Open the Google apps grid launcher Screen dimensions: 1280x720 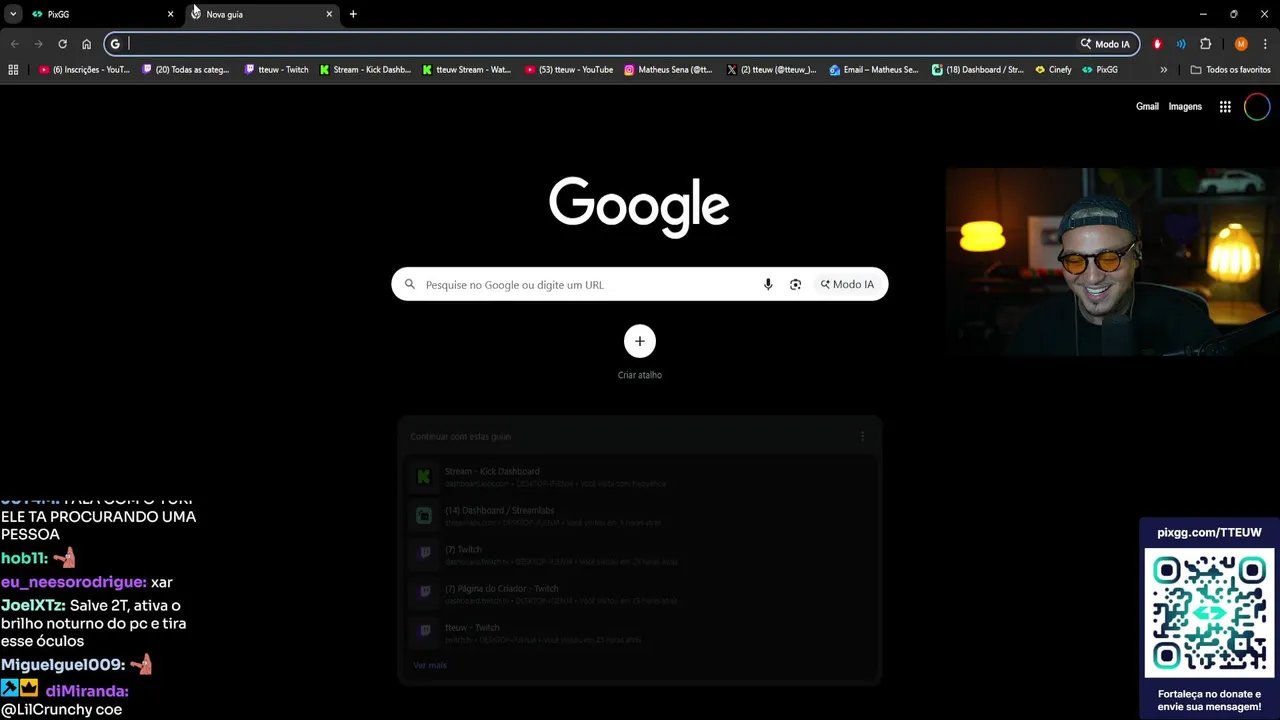pyautogui.click(x=1225, y=107)
